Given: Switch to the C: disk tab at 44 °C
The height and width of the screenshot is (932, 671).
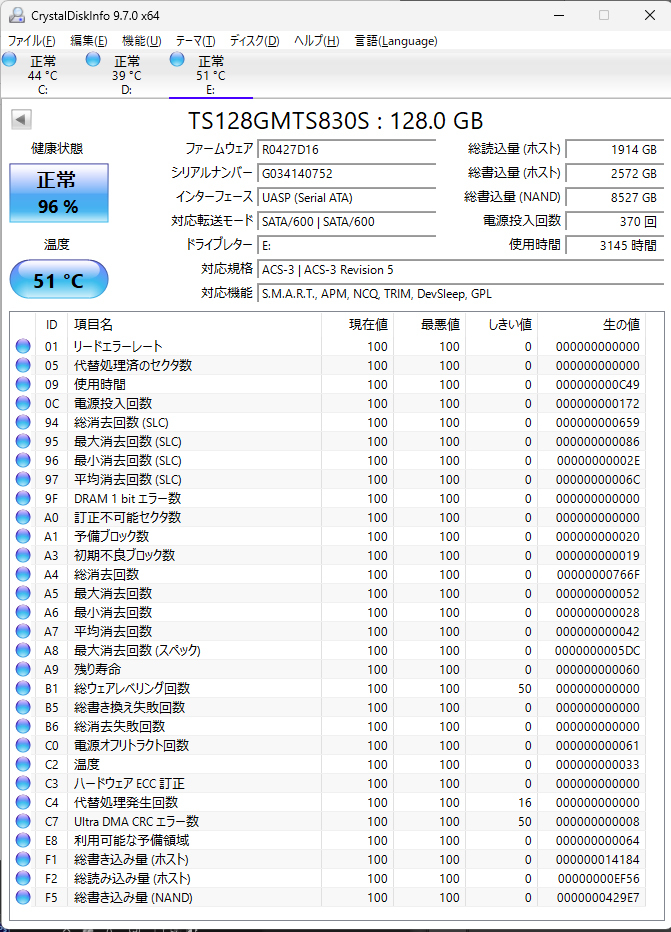Looking at the screenshot, I should tap(43, 75).
